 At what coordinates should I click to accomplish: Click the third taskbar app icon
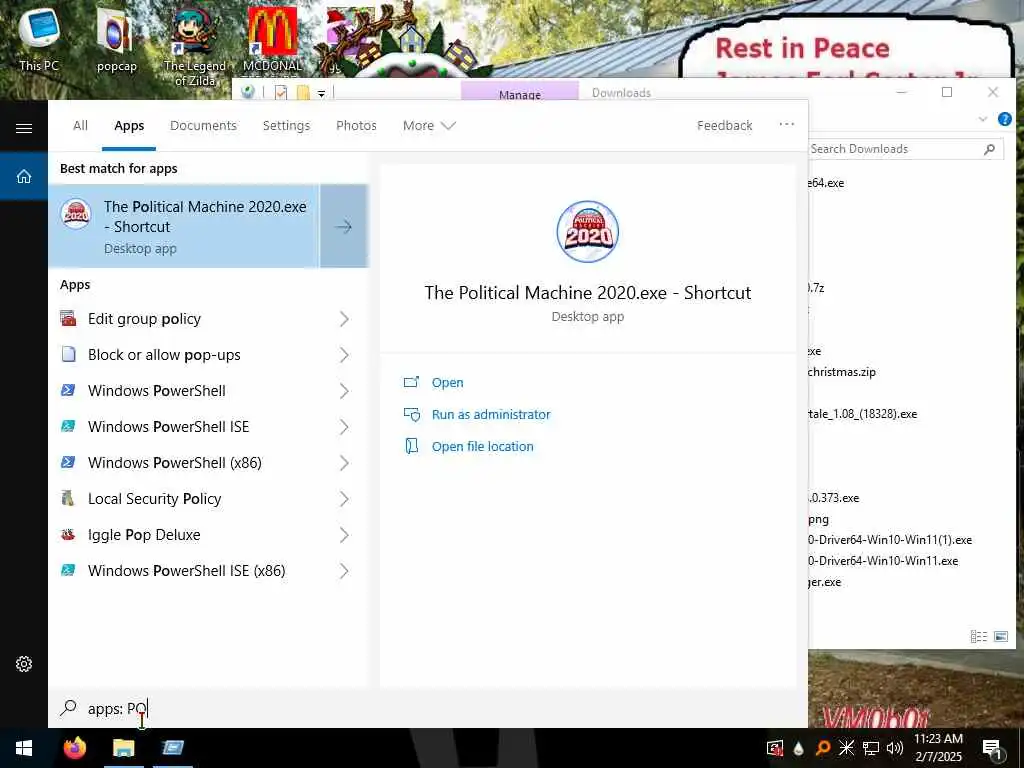coord(172,748)
